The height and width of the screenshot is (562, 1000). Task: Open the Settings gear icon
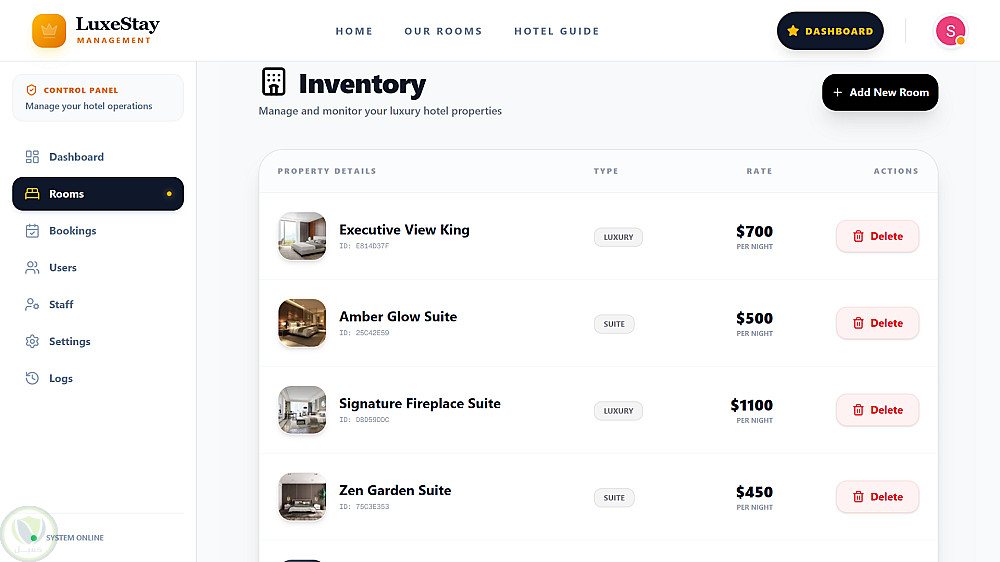(32, 342)
